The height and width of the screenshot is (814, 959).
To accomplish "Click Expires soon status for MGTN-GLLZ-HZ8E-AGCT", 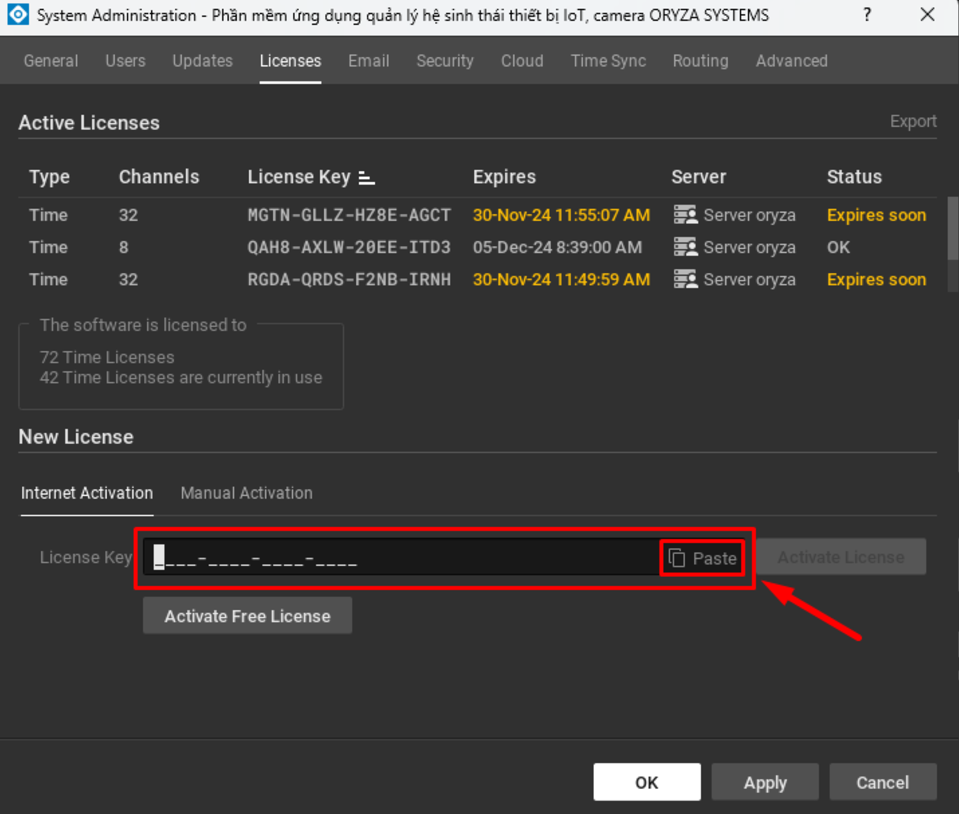I will tap(876, 215).
